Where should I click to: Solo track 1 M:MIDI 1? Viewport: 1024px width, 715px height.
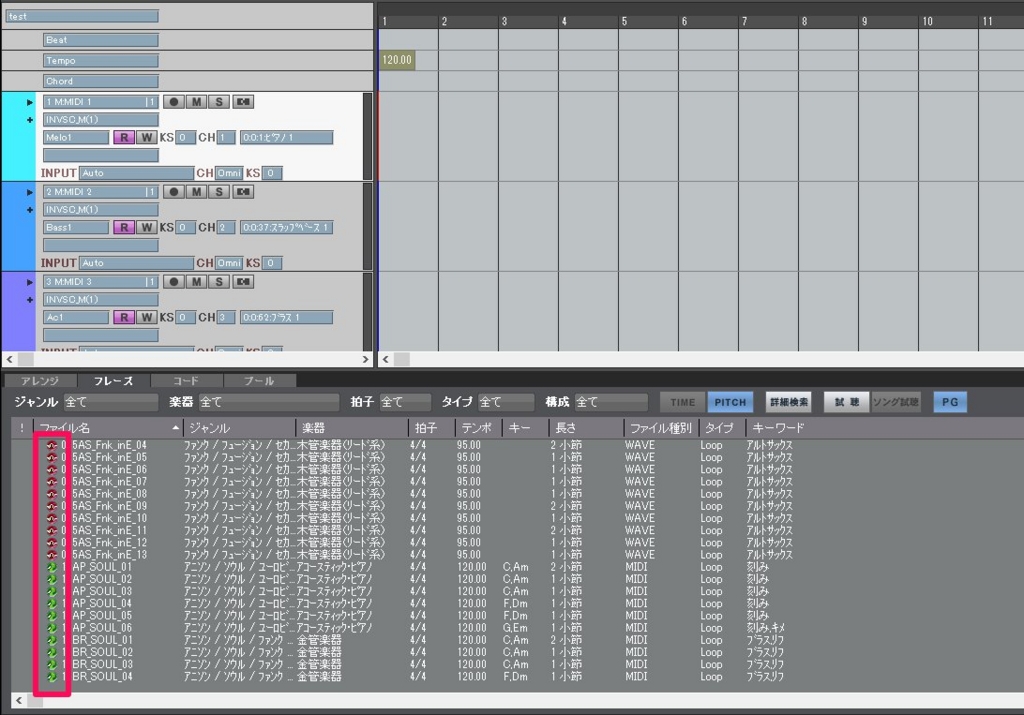219,102
